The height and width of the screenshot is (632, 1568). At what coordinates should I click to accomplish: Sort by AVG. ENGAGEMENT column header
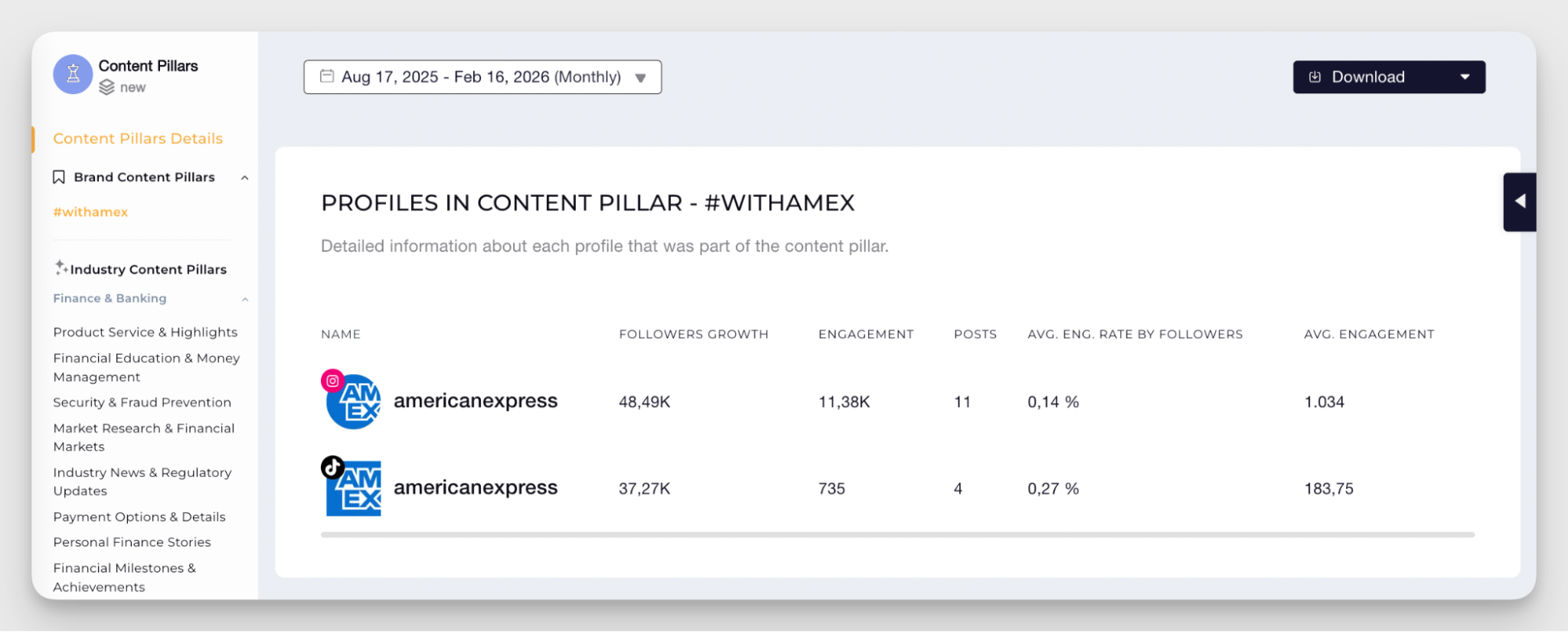(1369, 334)
